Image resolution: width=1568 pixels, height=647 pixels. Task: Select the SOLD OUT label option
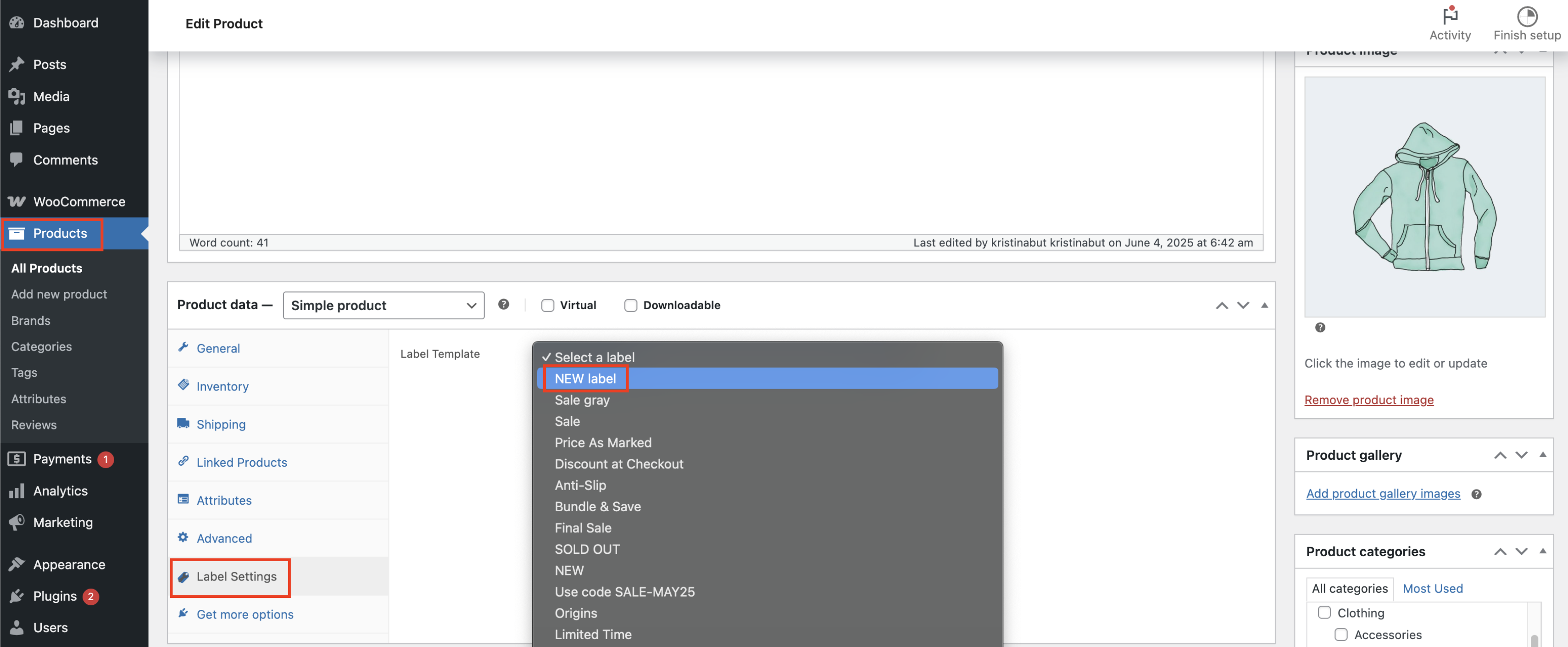coord(767,549)
